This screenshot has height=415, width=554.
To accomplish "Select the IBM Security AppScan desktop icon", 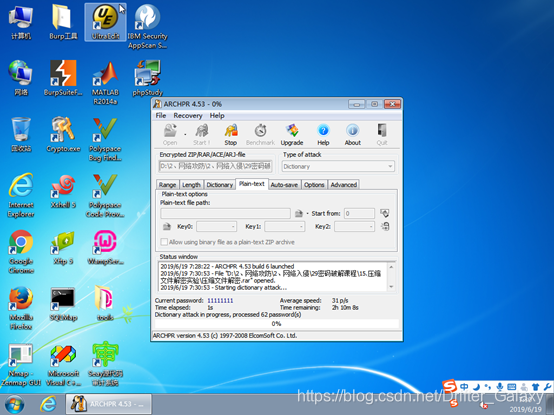I will 147,26.
